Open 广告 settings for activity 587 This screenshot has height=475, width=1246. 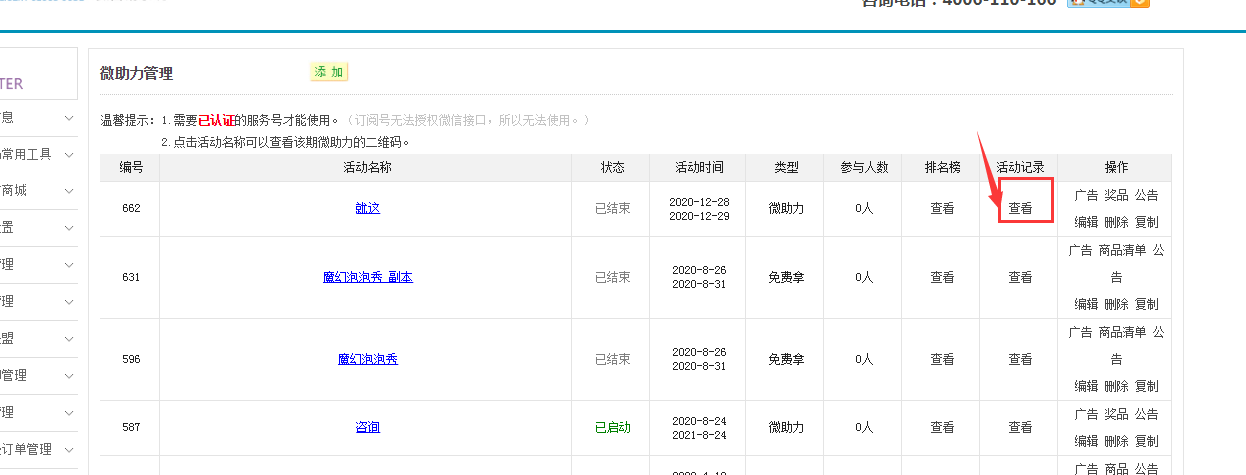(1086, 414)
